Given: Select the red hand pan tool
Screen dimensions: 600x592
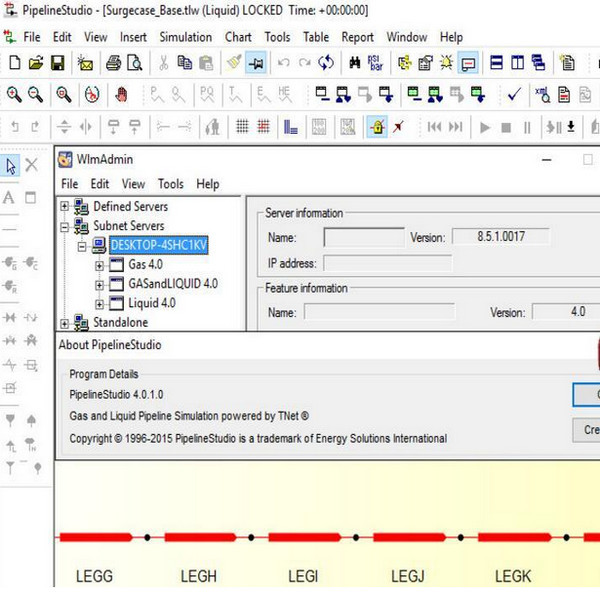Looking at the screenshot, I should tap(122, 95).
